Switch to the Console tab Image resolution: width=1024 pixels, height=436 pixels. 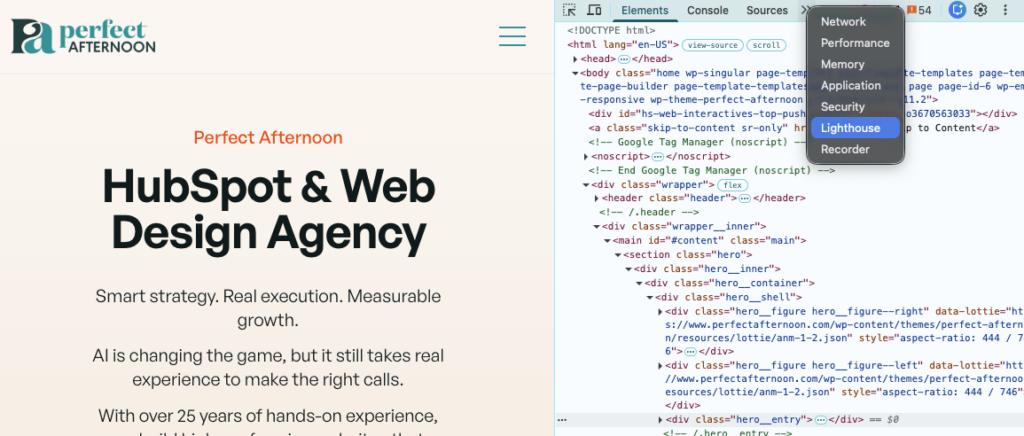(707, 10)
